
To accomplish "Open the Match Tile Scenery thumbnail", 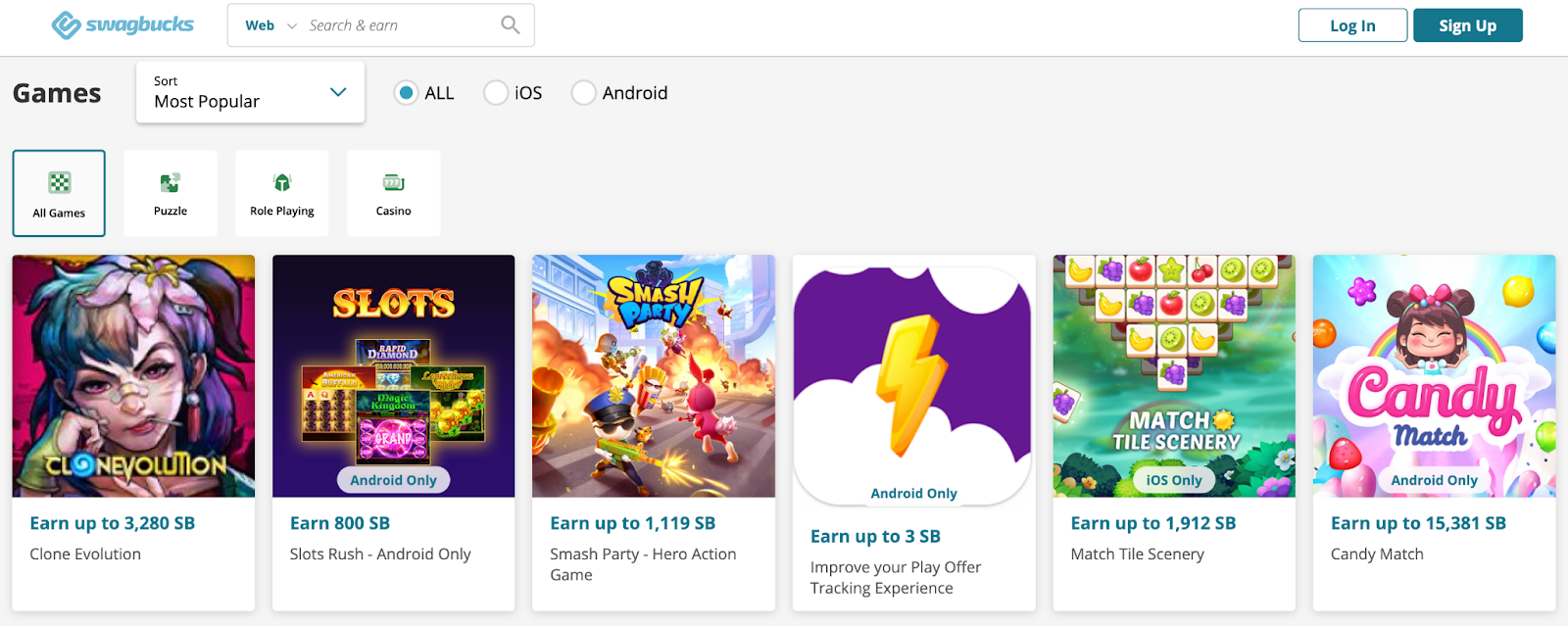I will (x=1174, y=376).
